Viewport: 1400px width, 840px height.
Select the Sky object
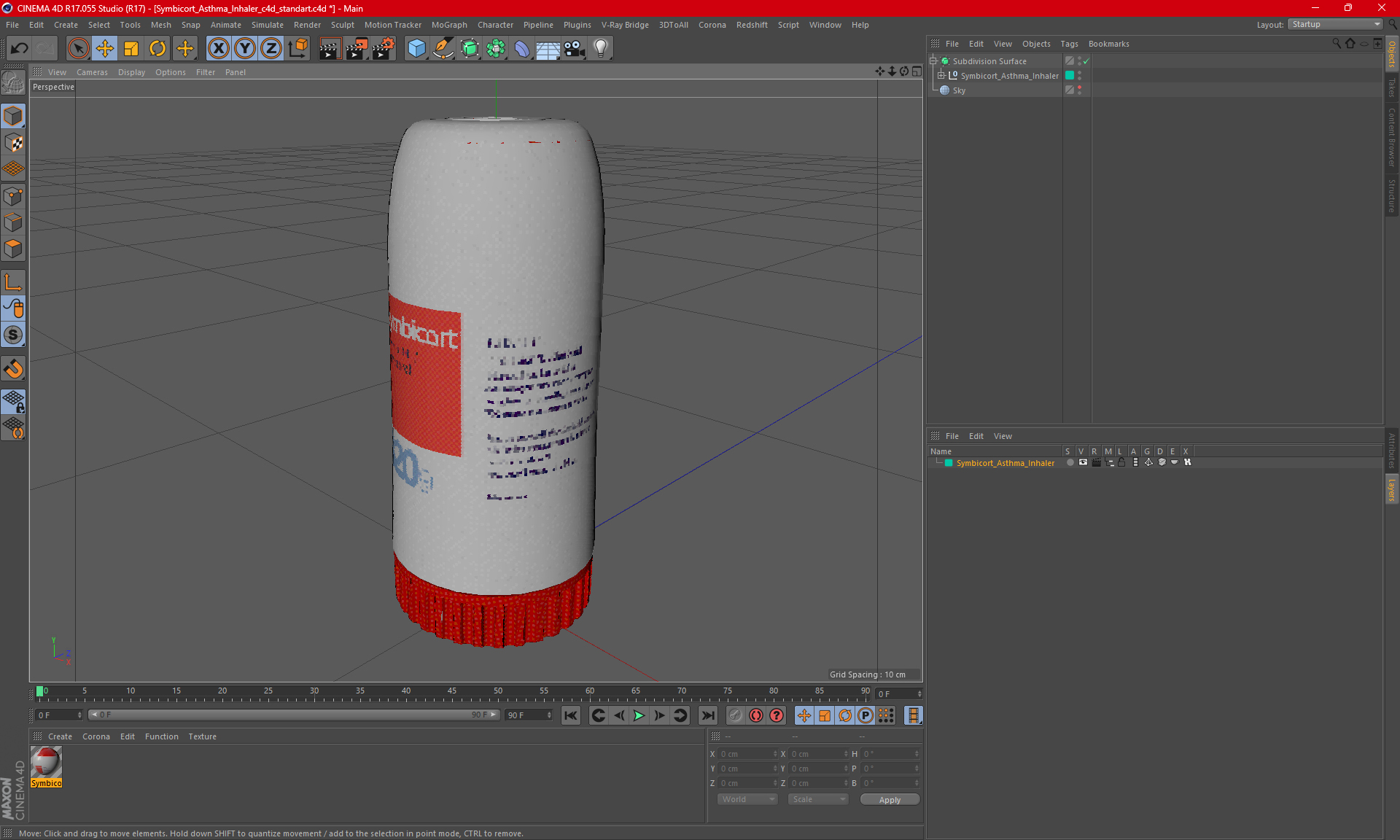pos(959,90)
